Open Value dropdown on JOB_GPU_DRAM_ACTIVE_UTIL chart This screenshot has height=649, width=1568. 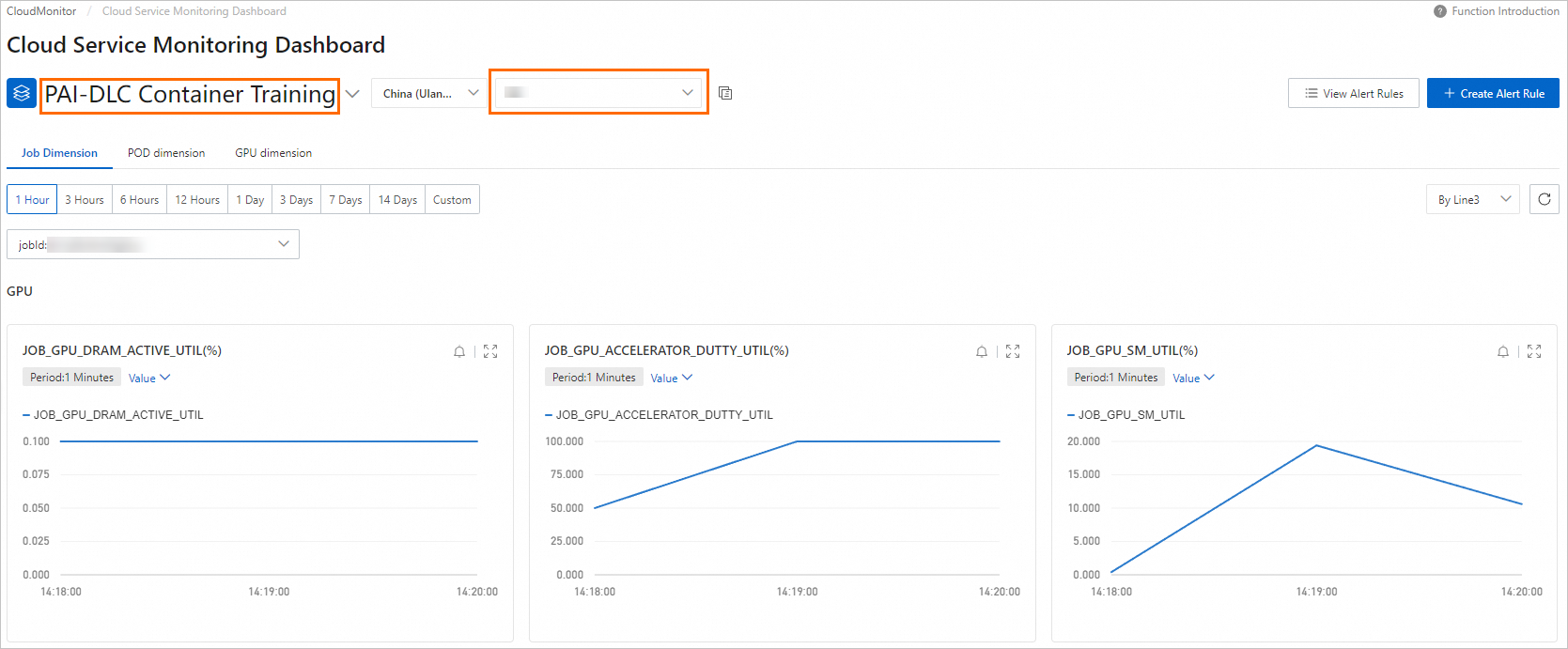(149, 378)
